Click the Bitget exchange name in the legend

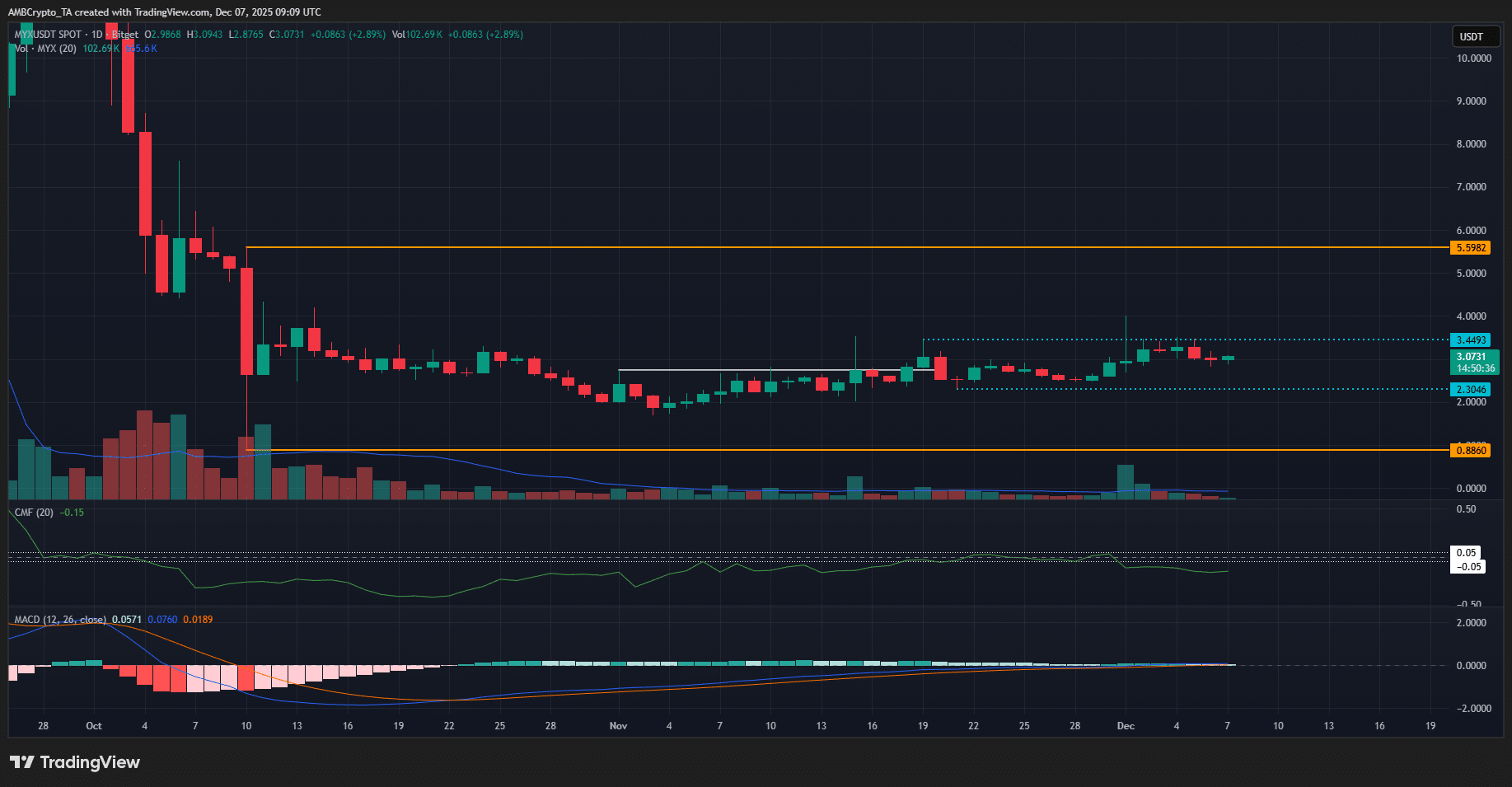coord(124,34)
